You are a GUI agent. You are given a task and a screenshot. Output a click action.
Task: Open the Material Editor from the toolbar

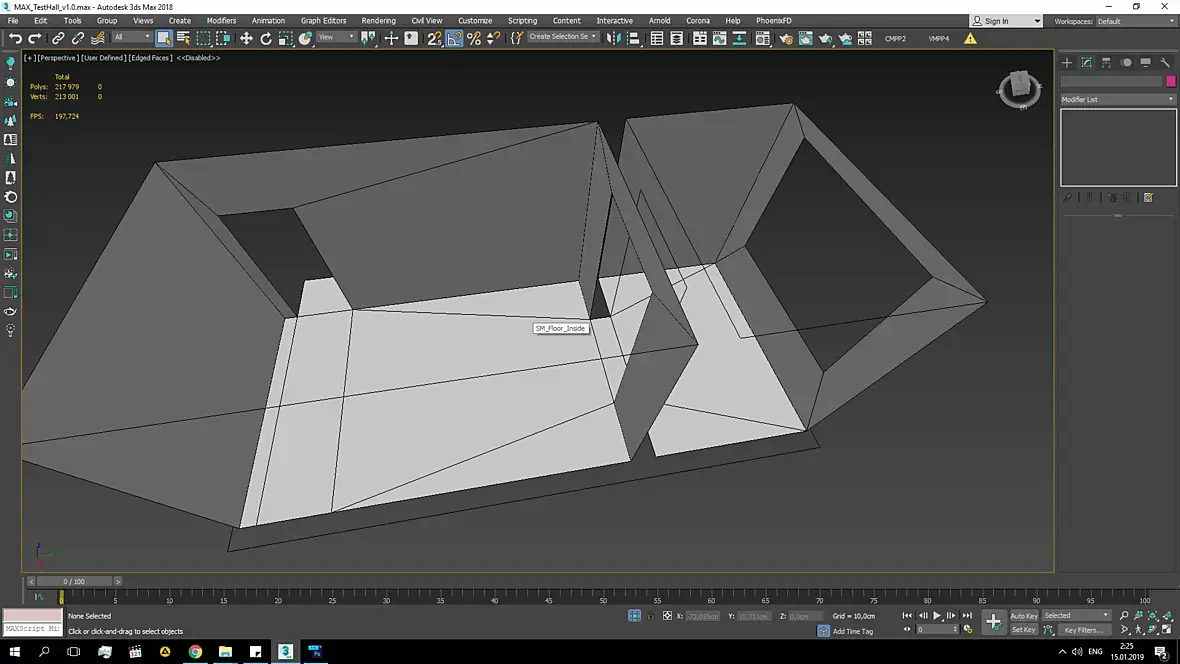pyautogui.click(x=762, y=38)
